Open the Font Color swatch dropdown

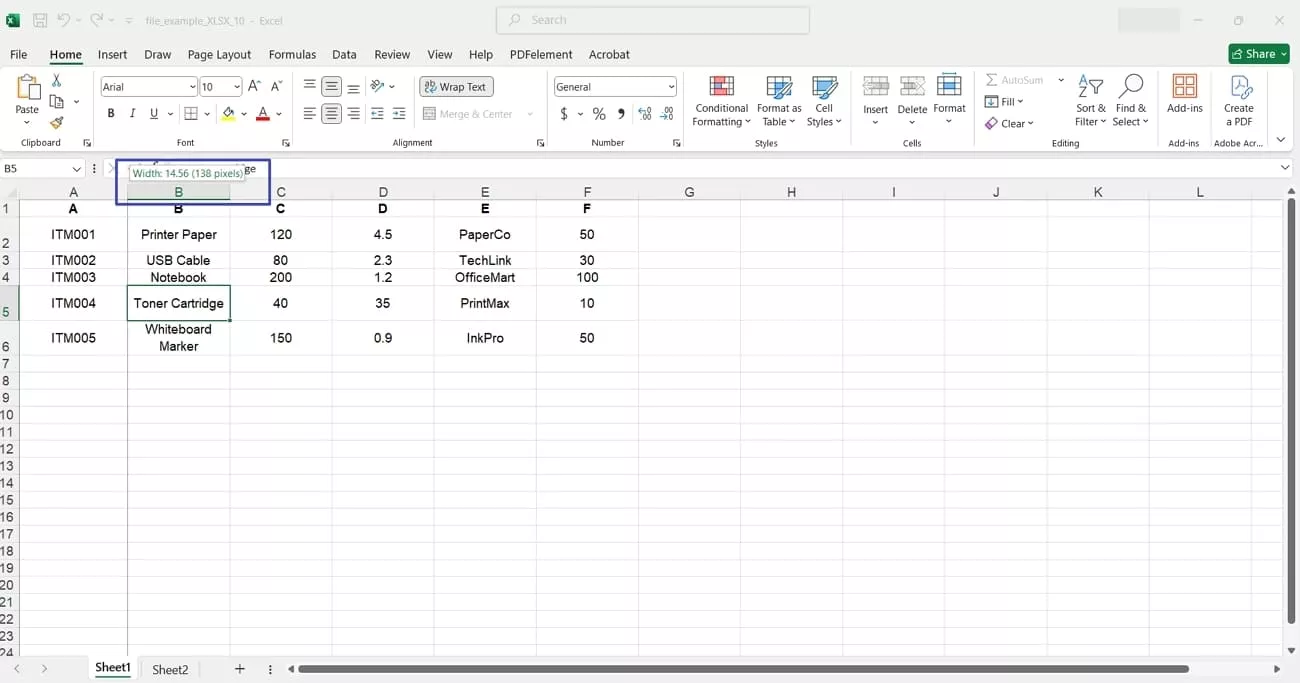[x=279, y=113]
